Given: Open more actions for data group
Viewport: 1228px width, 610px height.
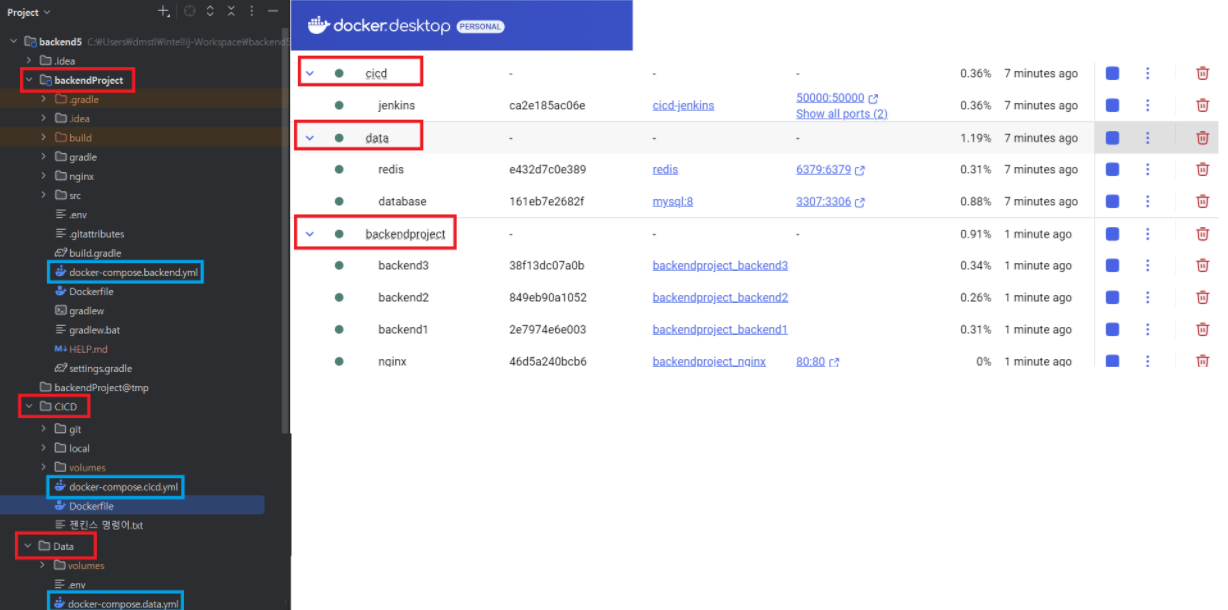Looking at the screenshot, I should (x=1148, y=138).
